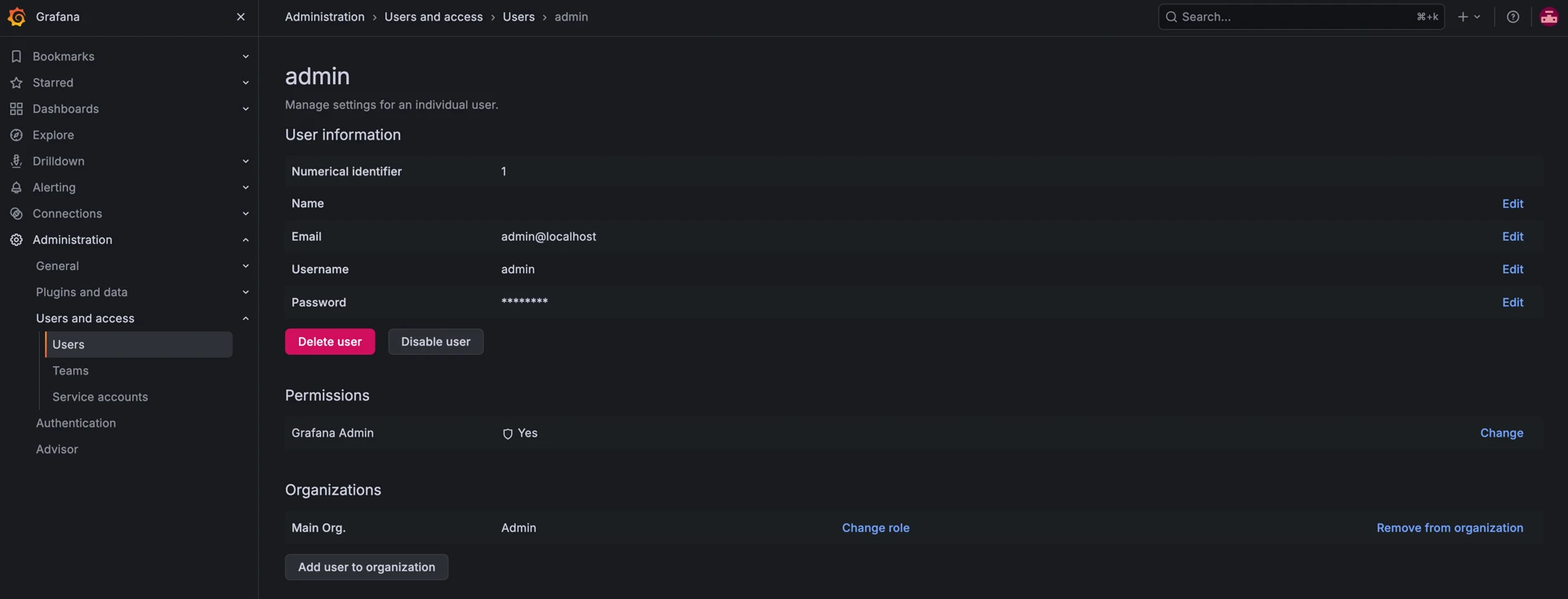Click the Disable user button
This screenshot has width=1568, height=599.
pyautogui.click(x=435, y=341)
